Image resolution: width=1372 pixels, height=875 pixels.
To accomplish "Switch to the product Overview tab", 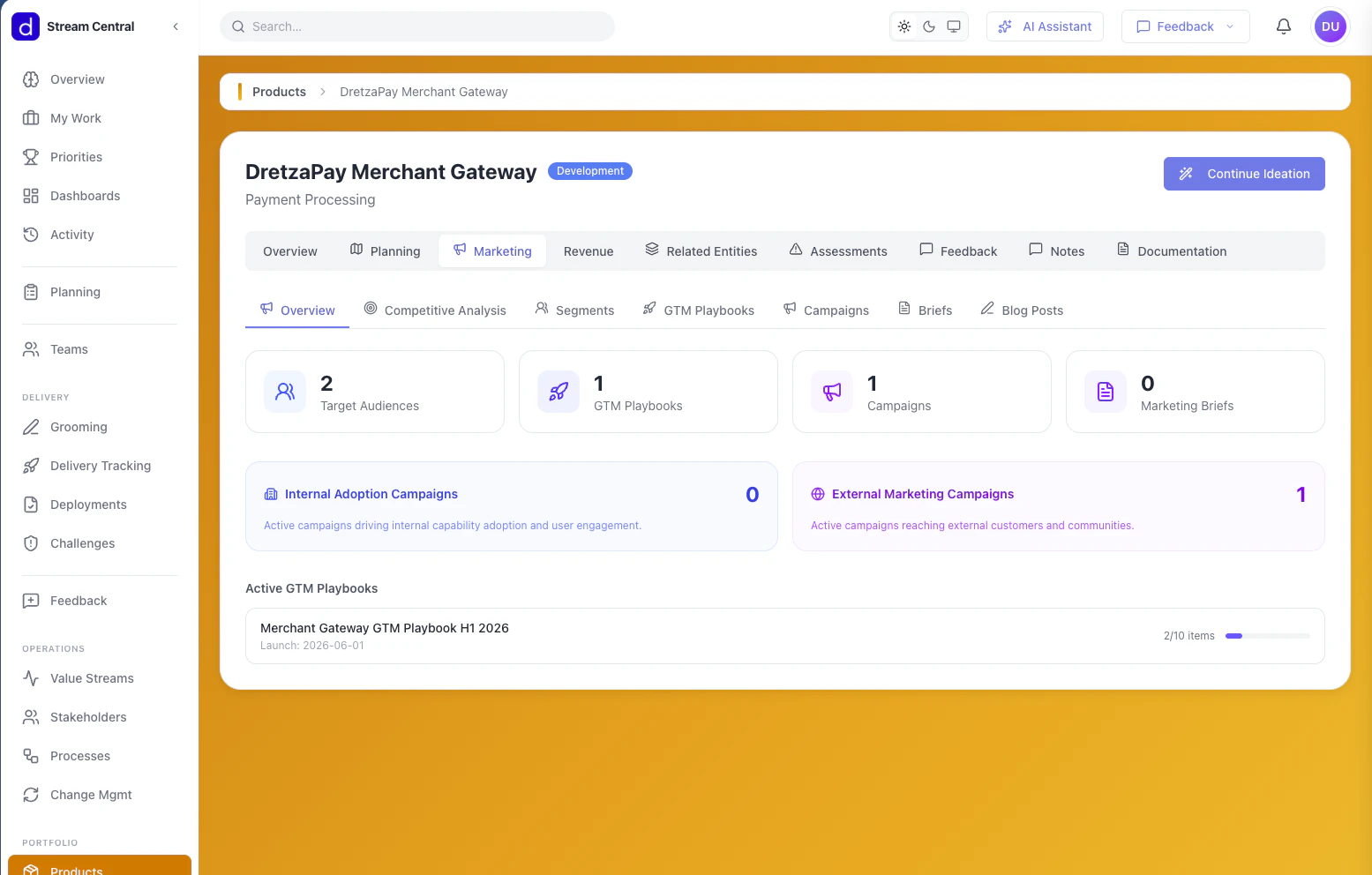I will tap(290, 251).
